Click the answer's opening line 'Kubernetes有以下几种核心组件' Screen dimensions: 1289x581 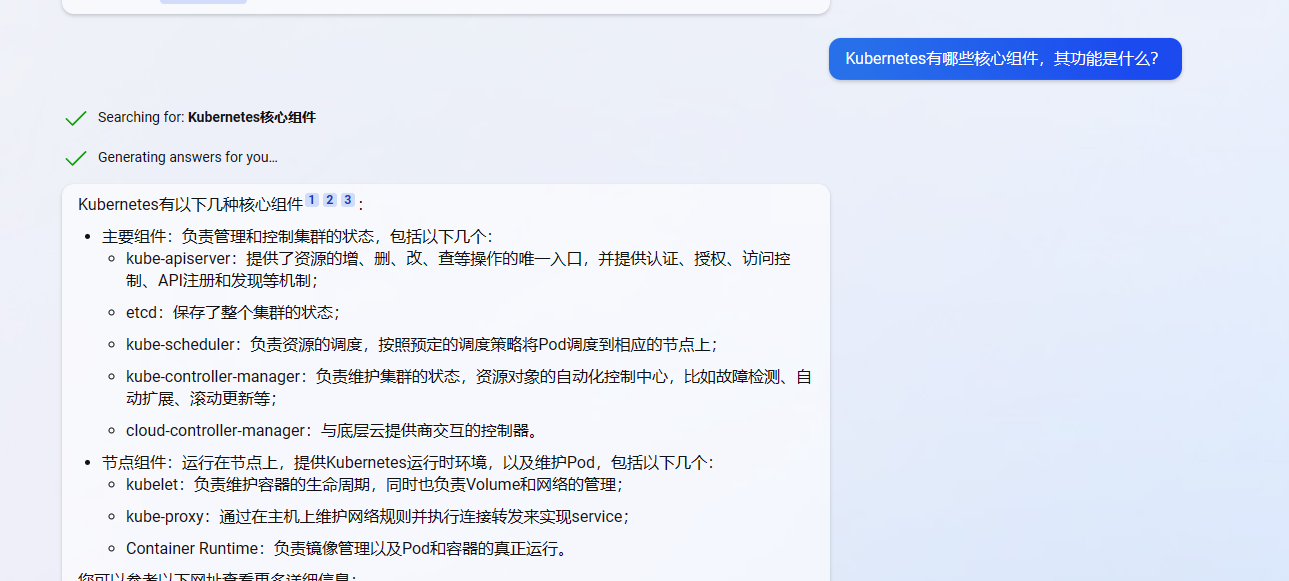click(190, 205)
